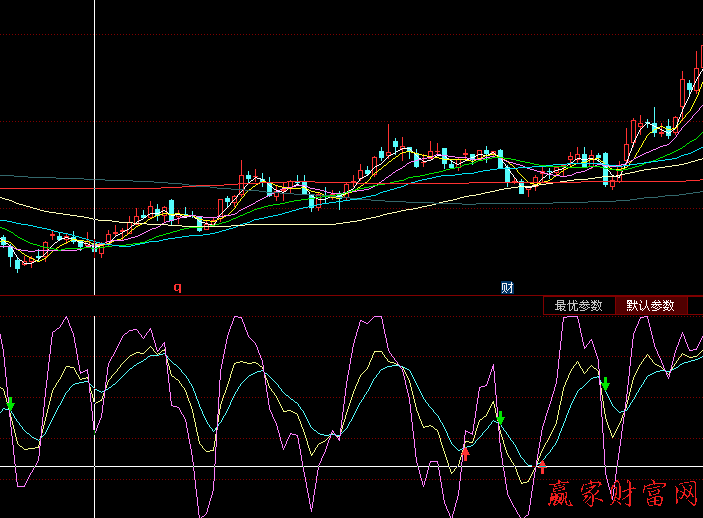The width and height of the screenshot is (703, 518).
Task: Select the green arrow right of the first red arrow
Action: (501, 417)
